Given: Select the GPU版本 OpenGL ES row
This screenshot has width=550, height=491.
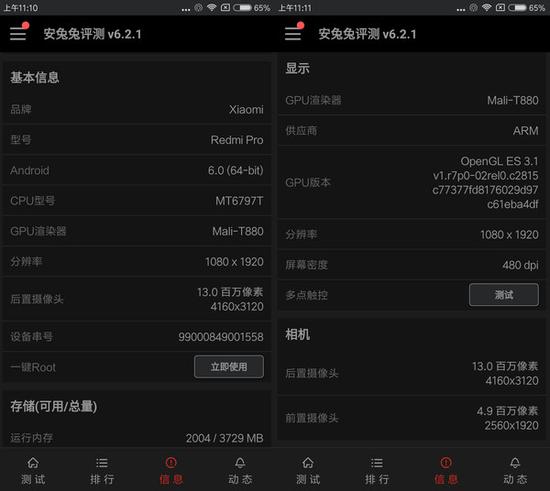Looking at the screenshot, I should tap(412, 183).
